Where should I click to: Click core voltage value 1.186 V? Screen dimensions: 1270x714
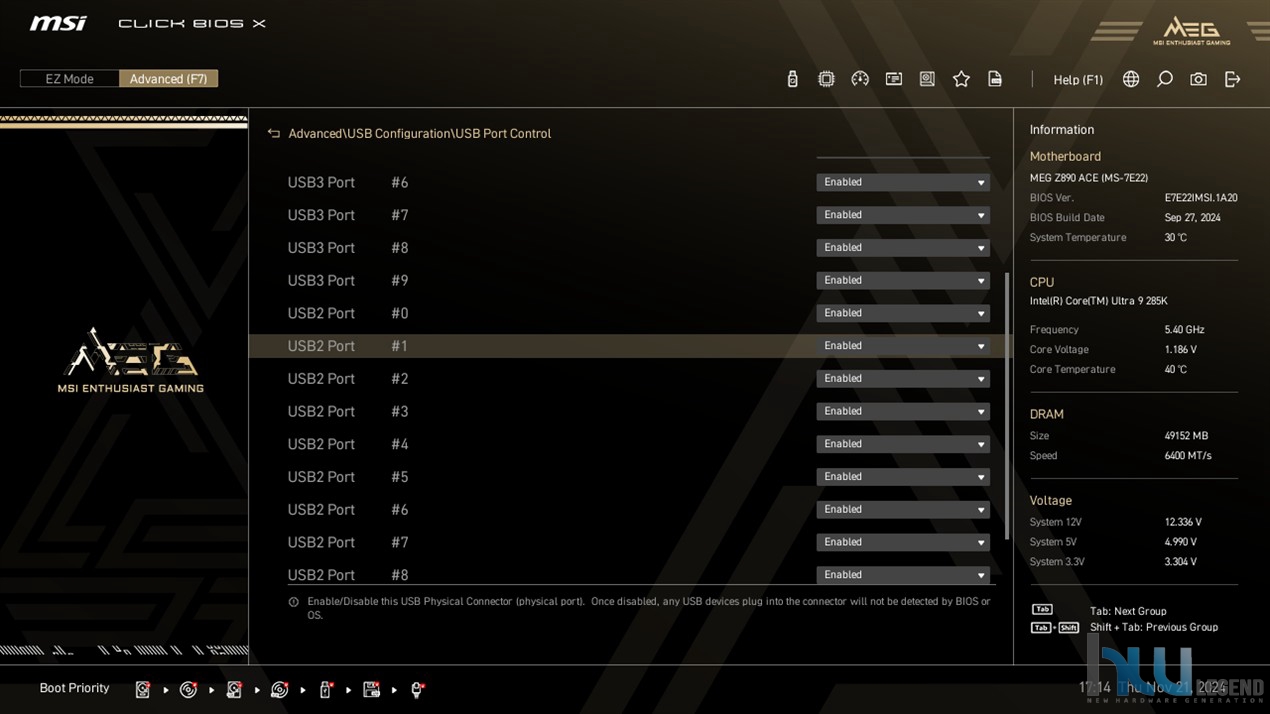(1180, 350)
